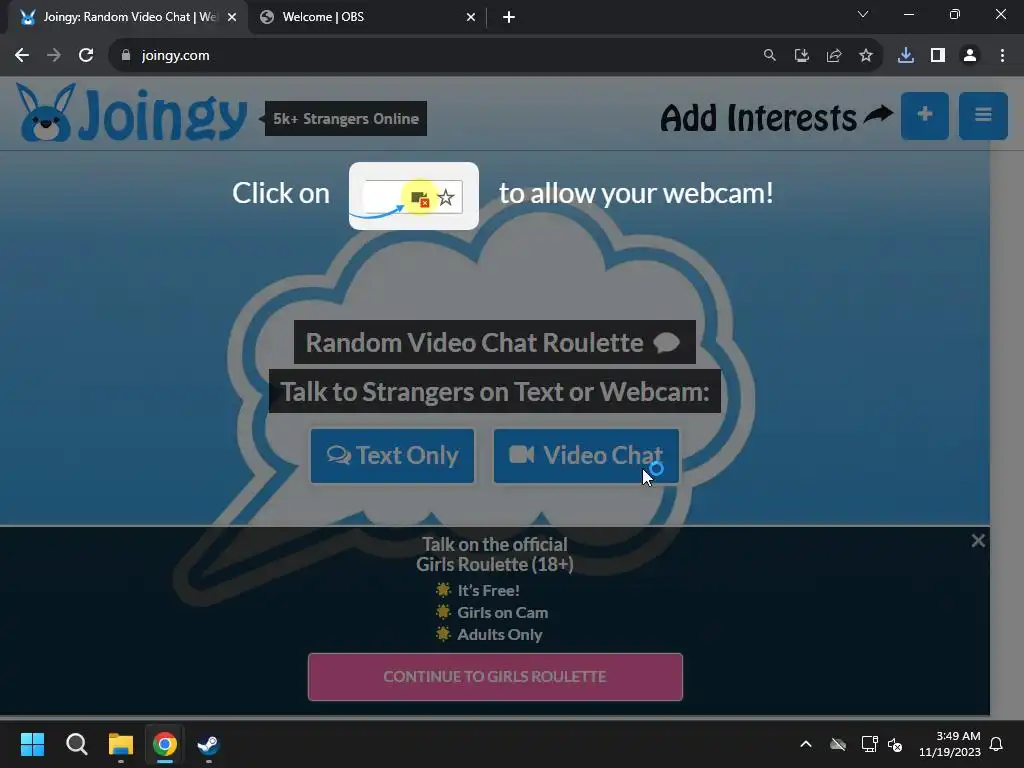The height and width of the screenshot is (768, 1024).
Task: Open the network tray icon
Action: pos(869,744)
